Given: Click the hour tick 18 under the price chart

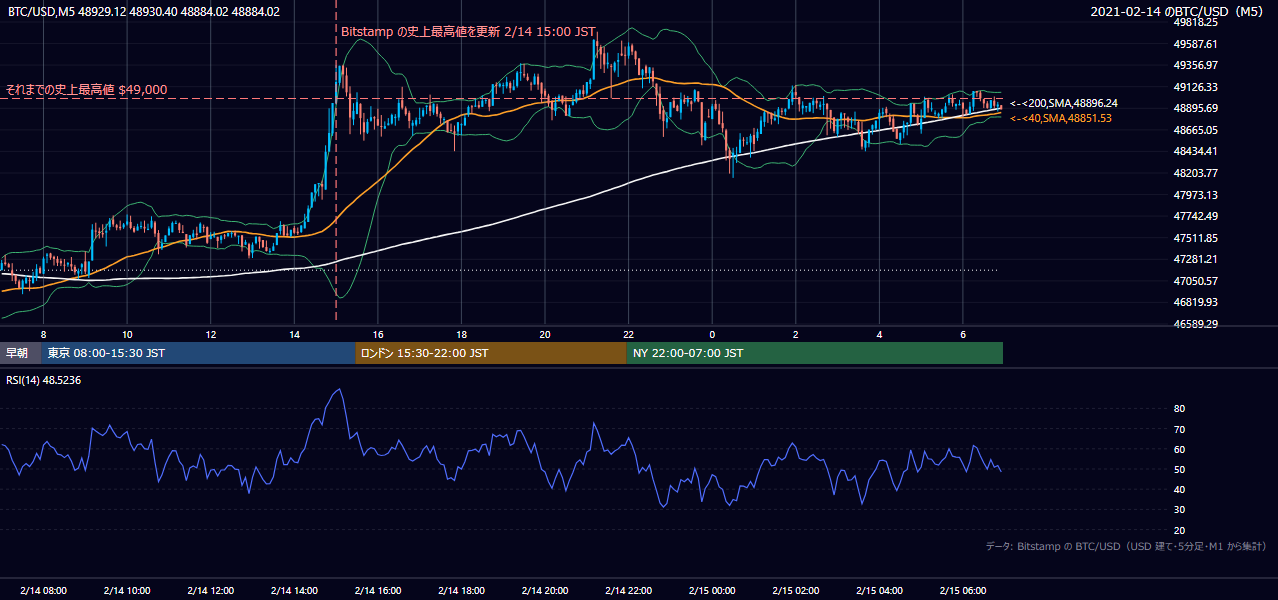Looking at the screenshot, I should point(461,334).
